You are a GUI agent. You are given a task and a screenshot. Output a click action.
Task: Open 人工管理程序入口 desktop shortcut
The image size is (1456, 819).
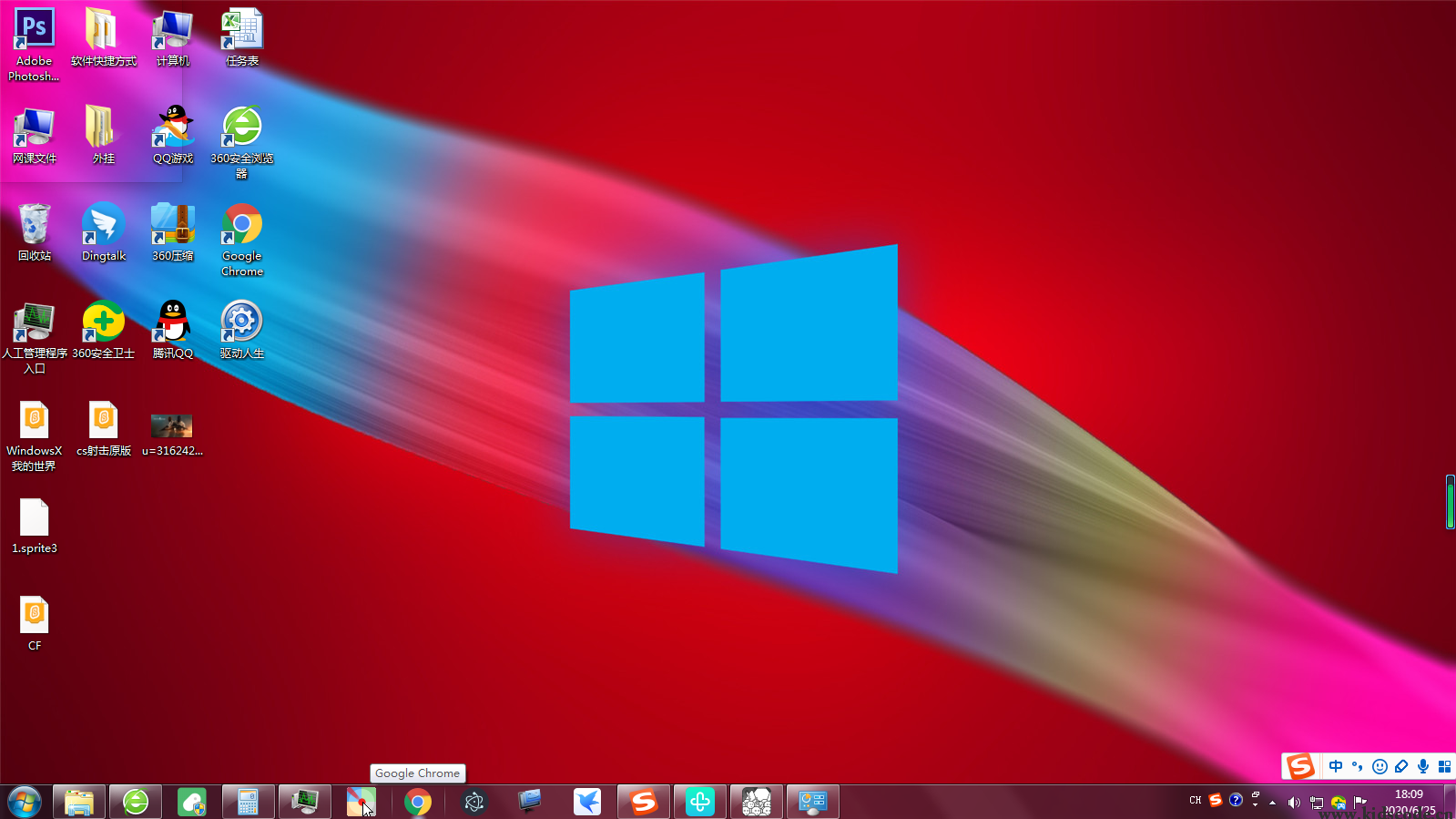pyautogui.click(x=34, y=337)
